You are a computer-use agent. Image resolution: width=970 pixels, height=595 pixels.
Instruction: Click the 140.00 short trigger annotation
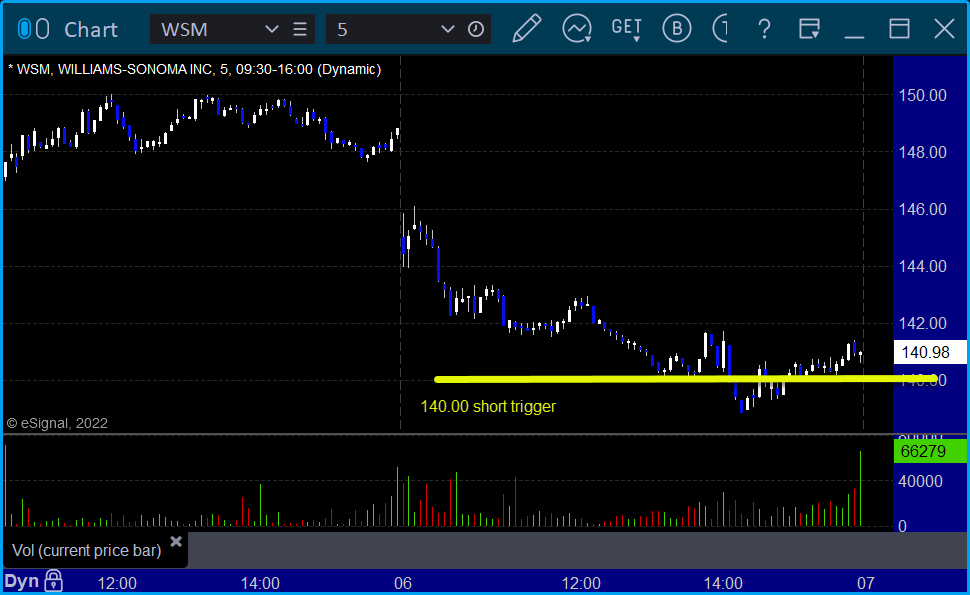(488, 406)
